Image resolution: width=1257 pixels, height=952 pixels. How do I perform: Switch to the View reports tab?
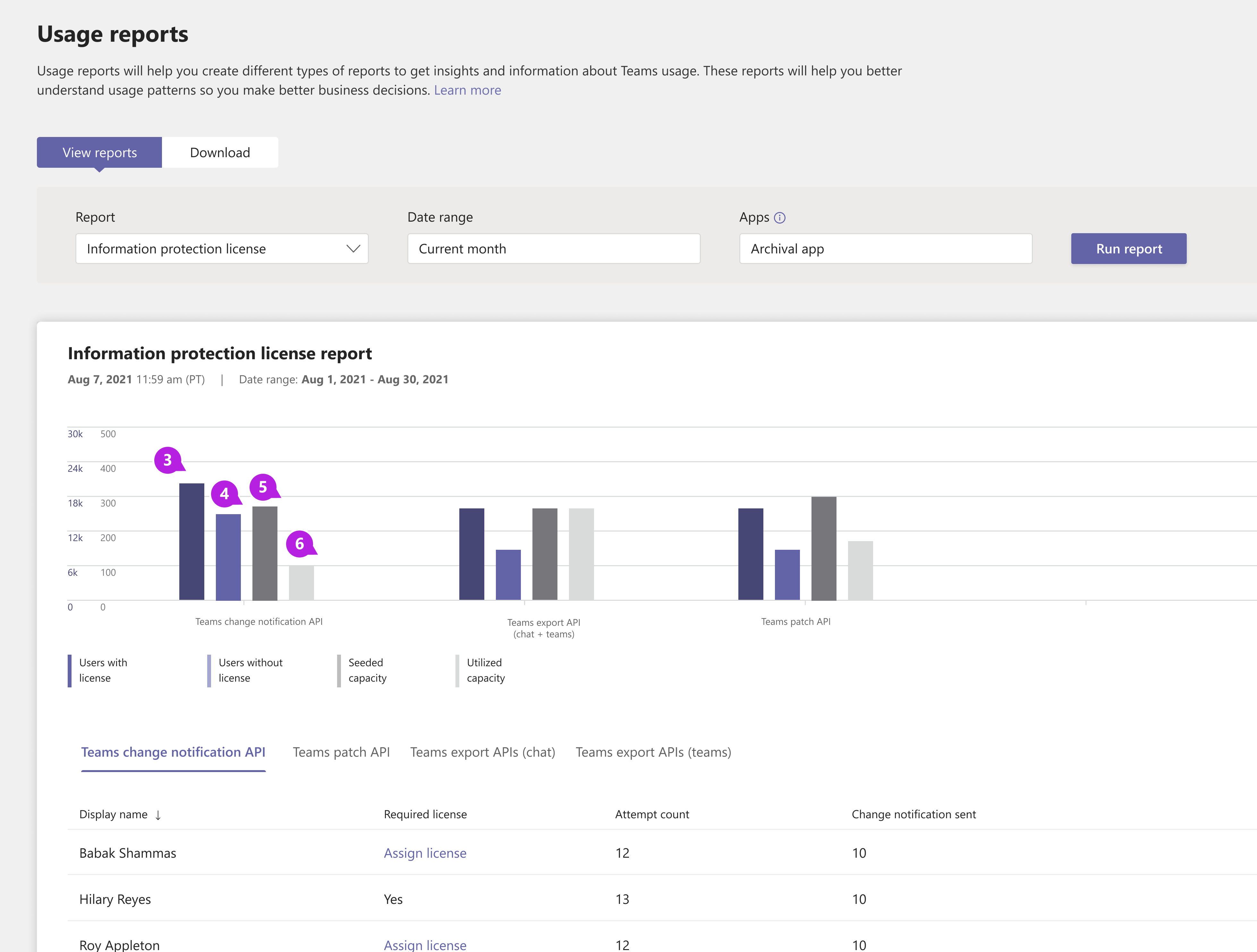point(99,152)
